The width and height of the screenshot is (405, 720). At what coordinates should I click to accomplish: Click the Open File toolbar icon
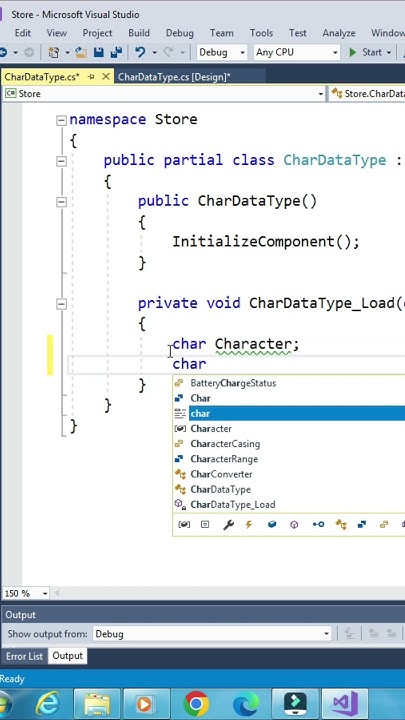tap(82, 52)
